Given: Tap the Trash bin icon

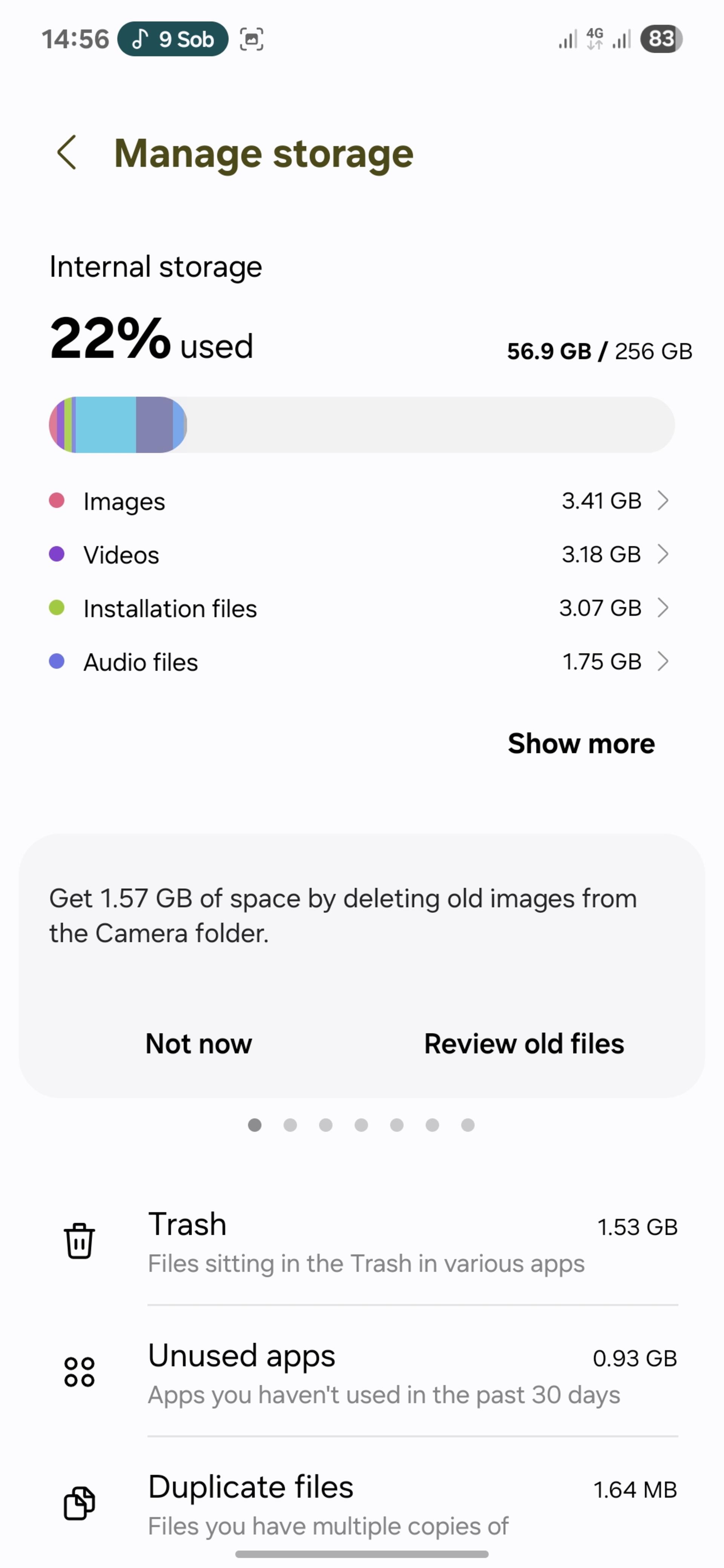Looking at the screenshot, I should pos(79,1240).
